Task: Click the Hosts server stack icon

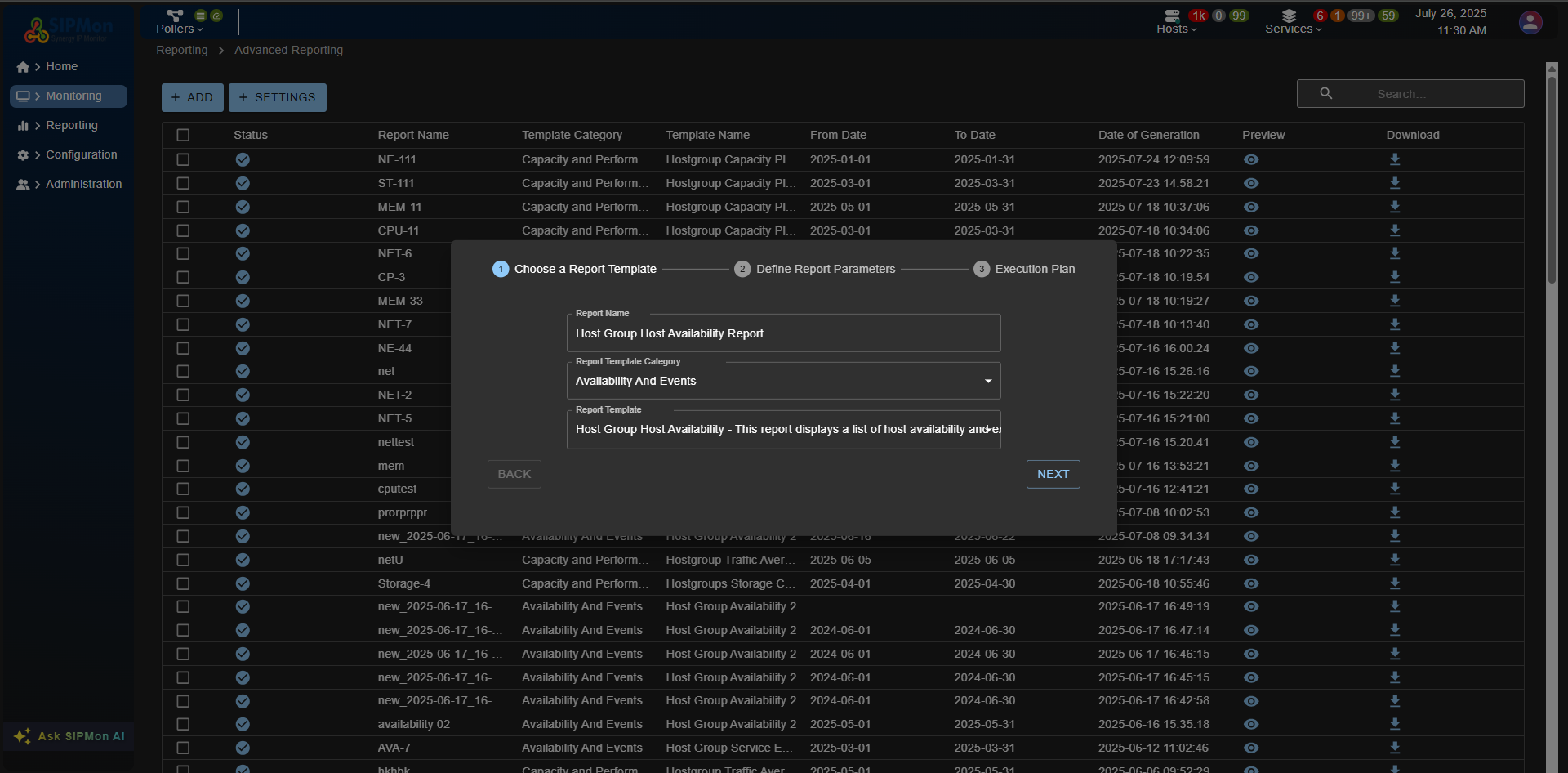Action: point(1173,16)
